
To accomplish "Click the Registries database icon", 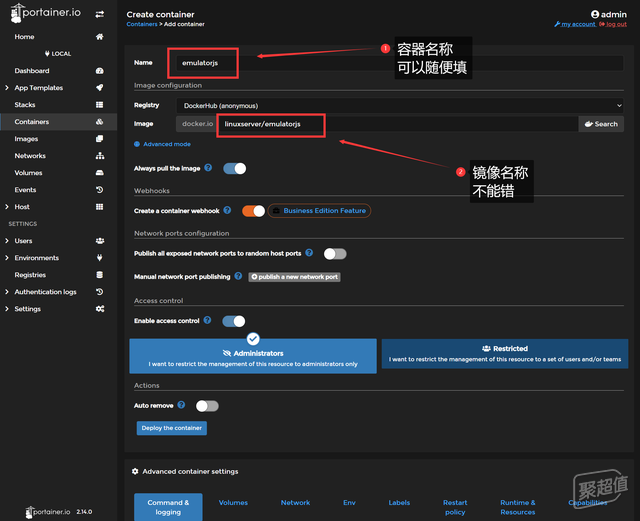I will pyautogui.click(x=100, y=275).
